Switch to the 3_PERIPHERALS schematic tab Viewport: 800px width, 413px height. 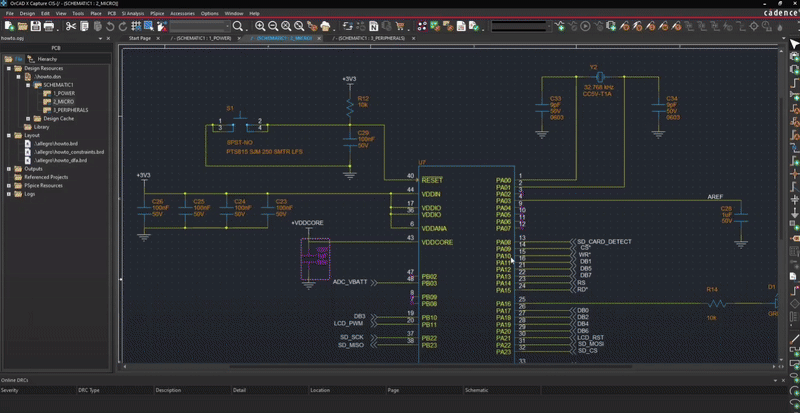(x=368, y=38)
